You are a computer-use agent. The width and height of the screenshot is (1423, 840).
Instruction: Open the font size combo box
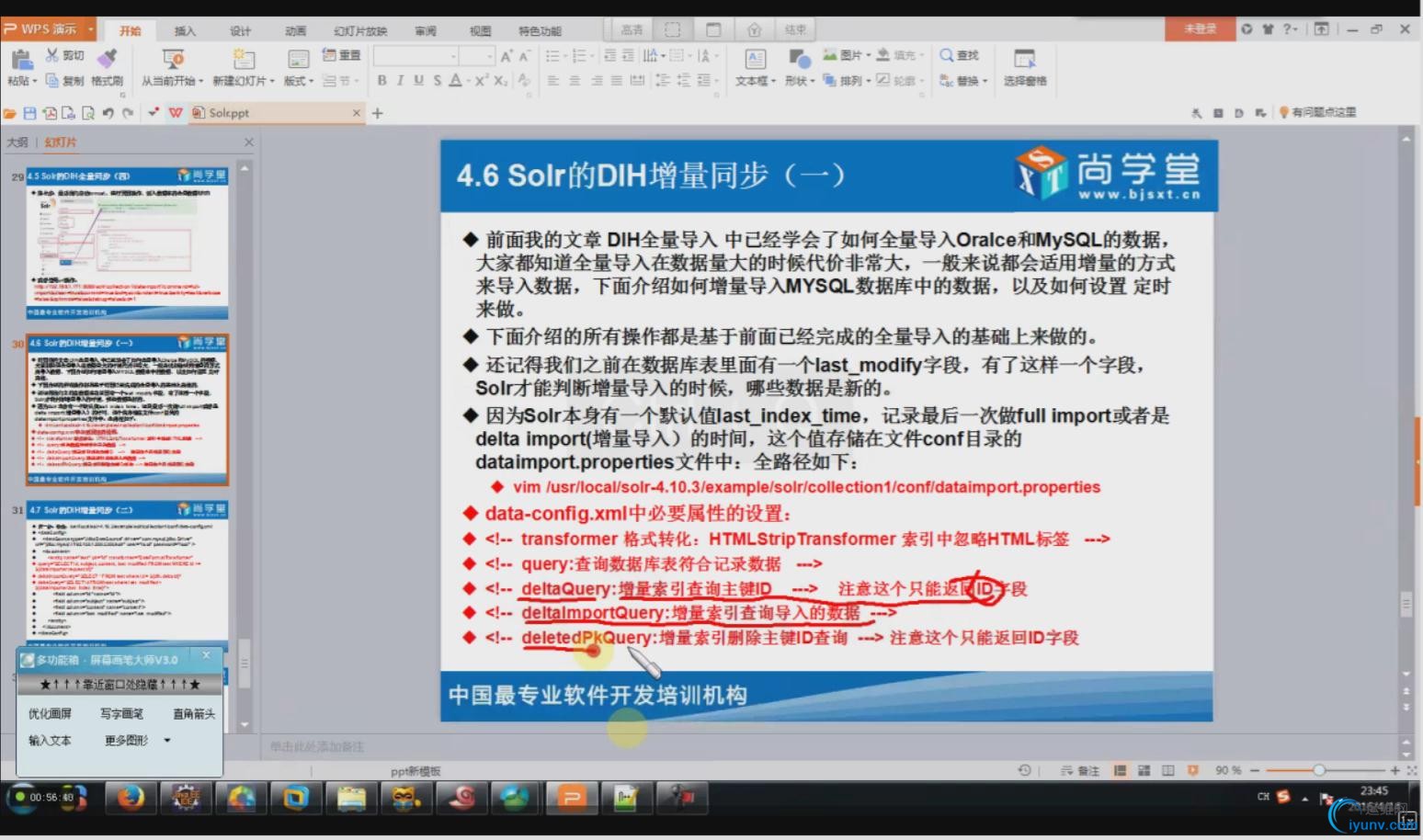pos(477,56)
